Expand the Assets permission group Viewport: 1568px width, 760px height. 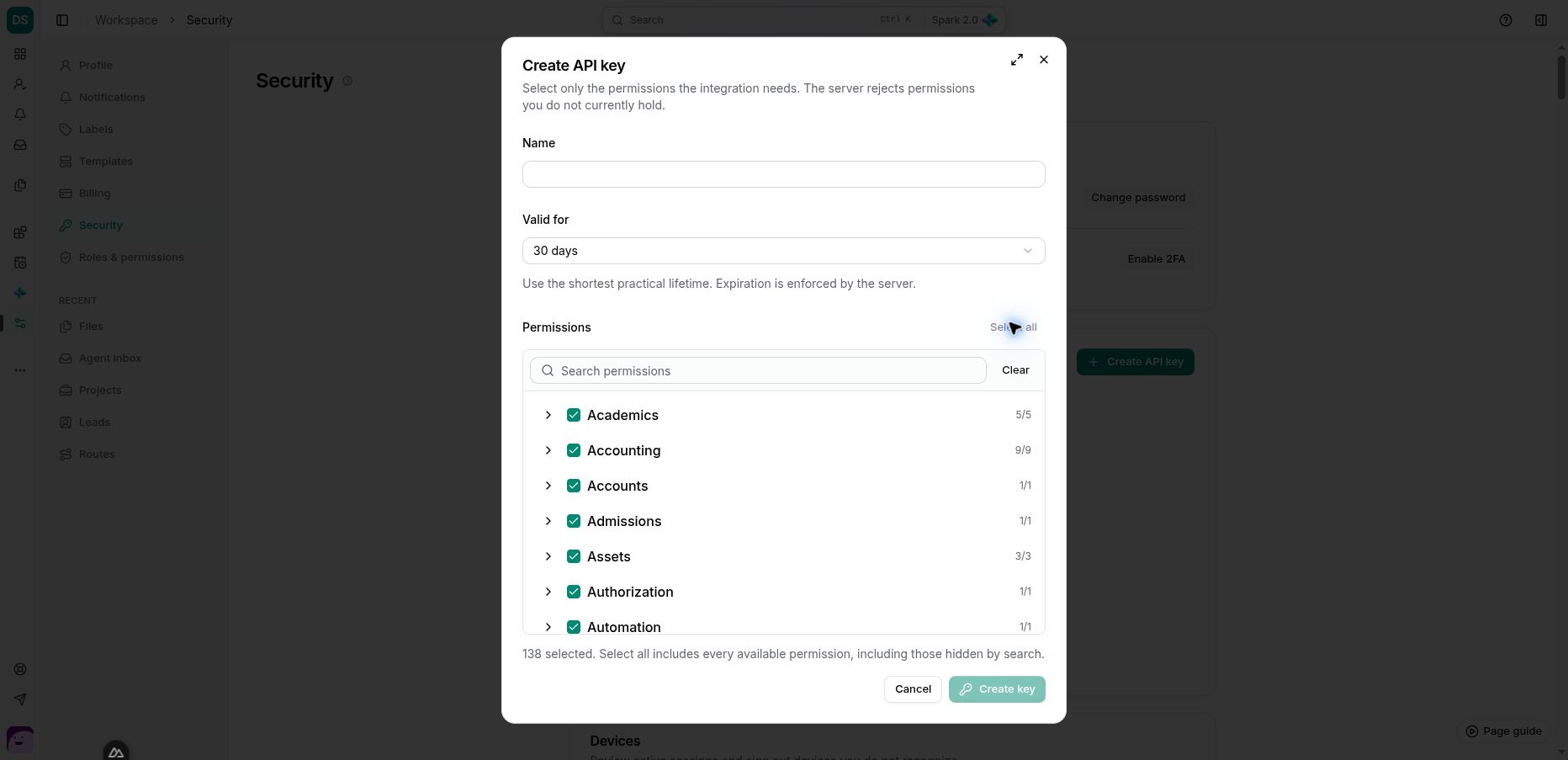[x=548, y=556]
